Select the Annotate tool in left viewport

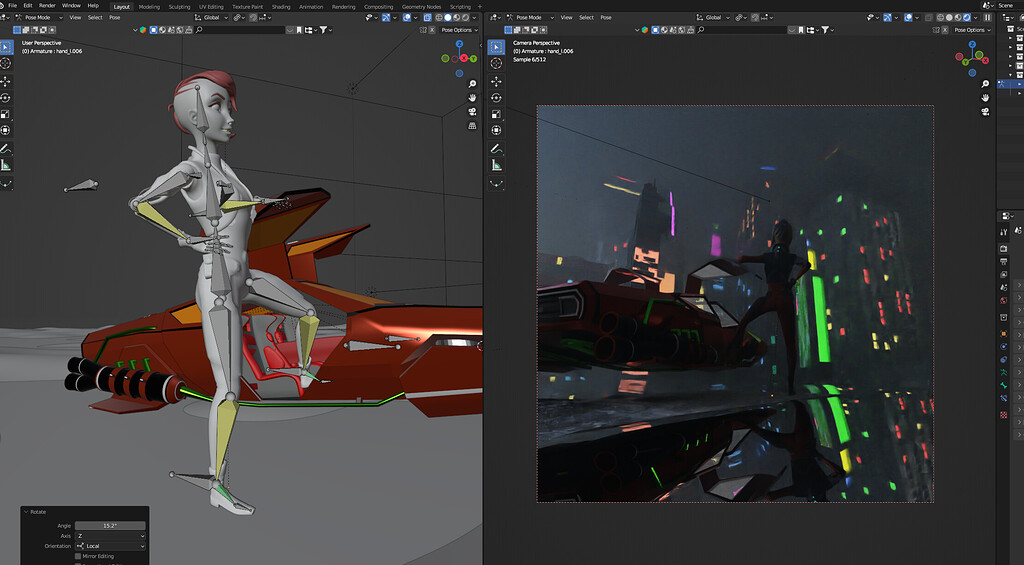pyautogui.click(x=6, y=149)
